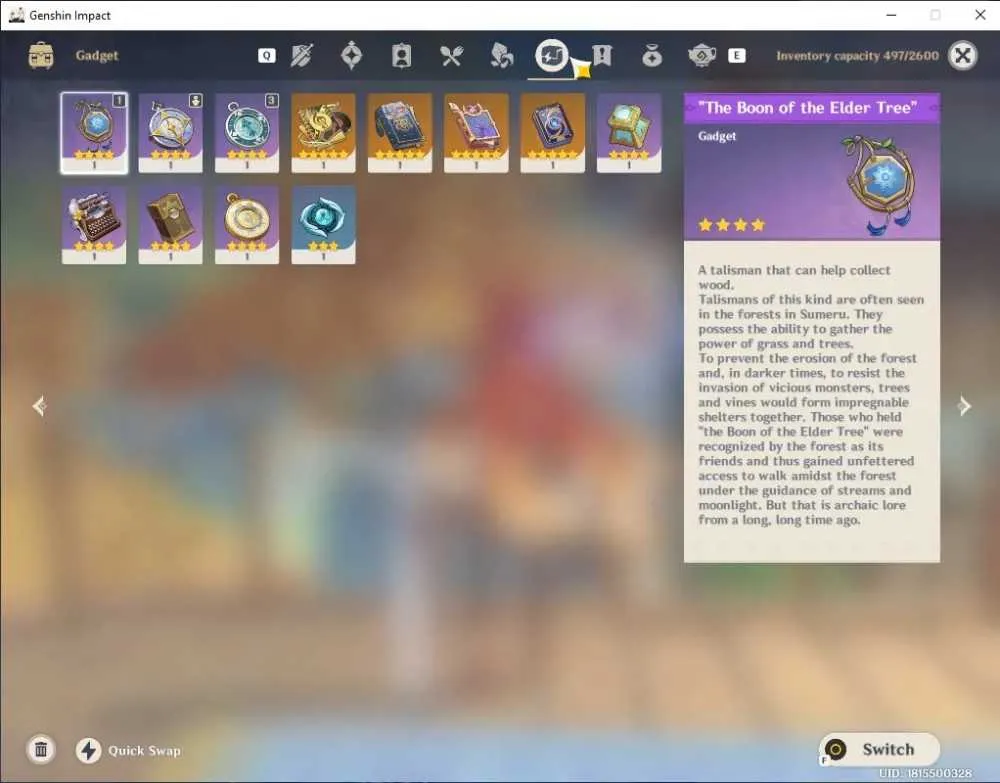Image resolution: width=1000 pixels, height=783 pixels.
Task: Select the blue swirl card deck gadget
Action: click(x=552, y=133)
